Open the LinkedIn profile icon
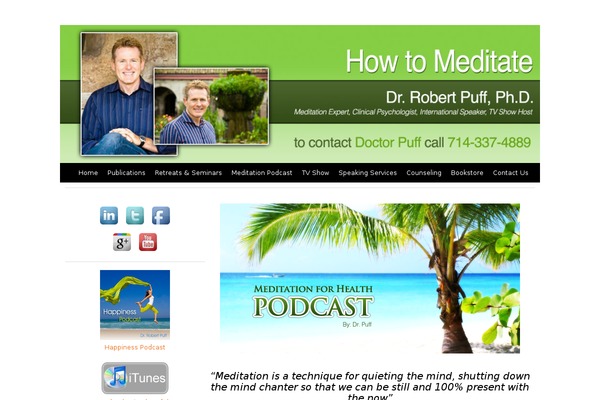This screenshot has height=400, width=600. point(109,216)
